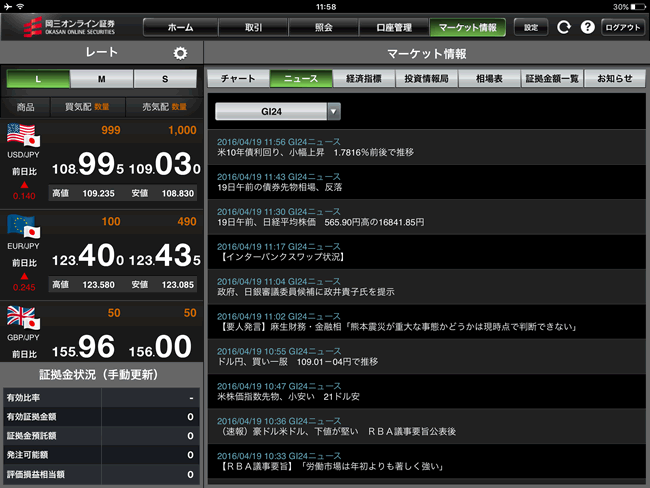The image size is (650, 488).
Task: Switch to the ニュース tab
Action: (x=301, y=78)
